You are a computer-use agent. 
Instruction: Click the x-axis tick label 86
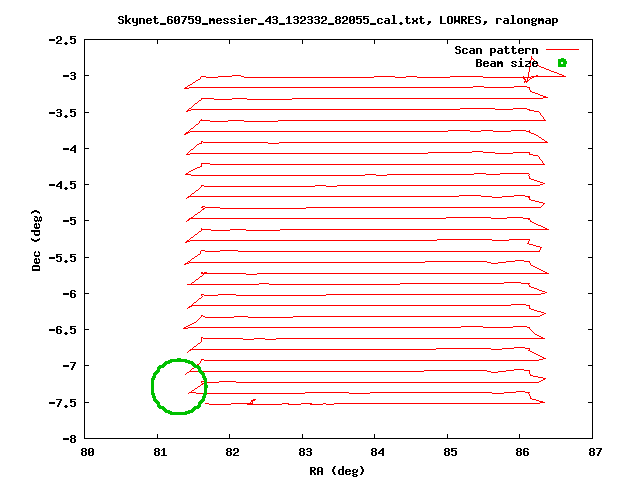click(522, 452)
